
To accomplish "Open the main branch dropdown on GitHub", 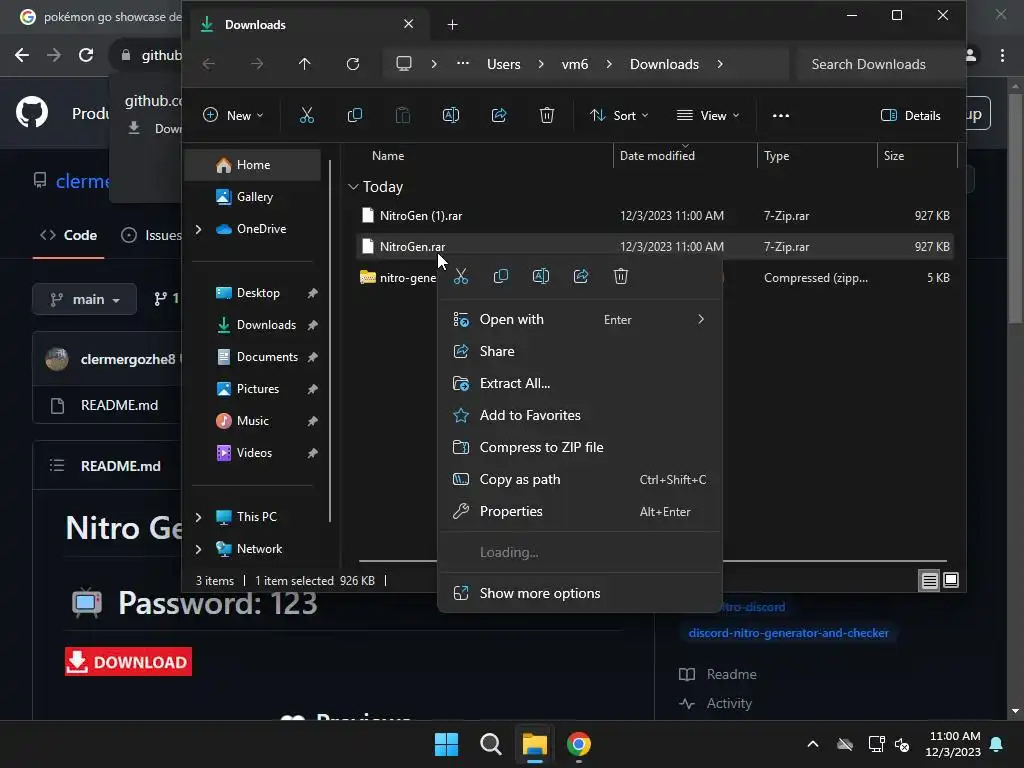I will click(x=84, y=299).
